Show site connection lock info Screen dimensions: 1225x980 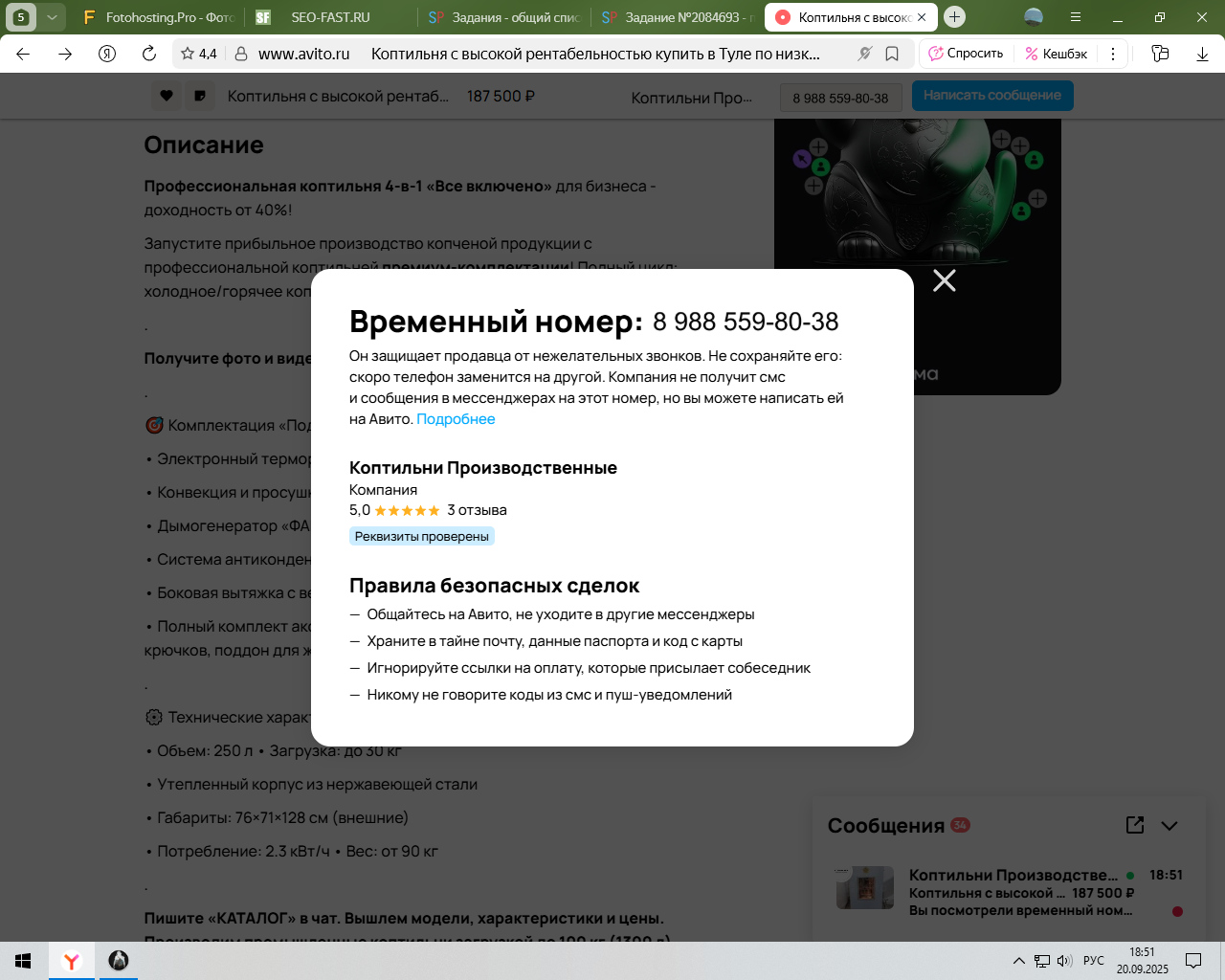(241, 54)
